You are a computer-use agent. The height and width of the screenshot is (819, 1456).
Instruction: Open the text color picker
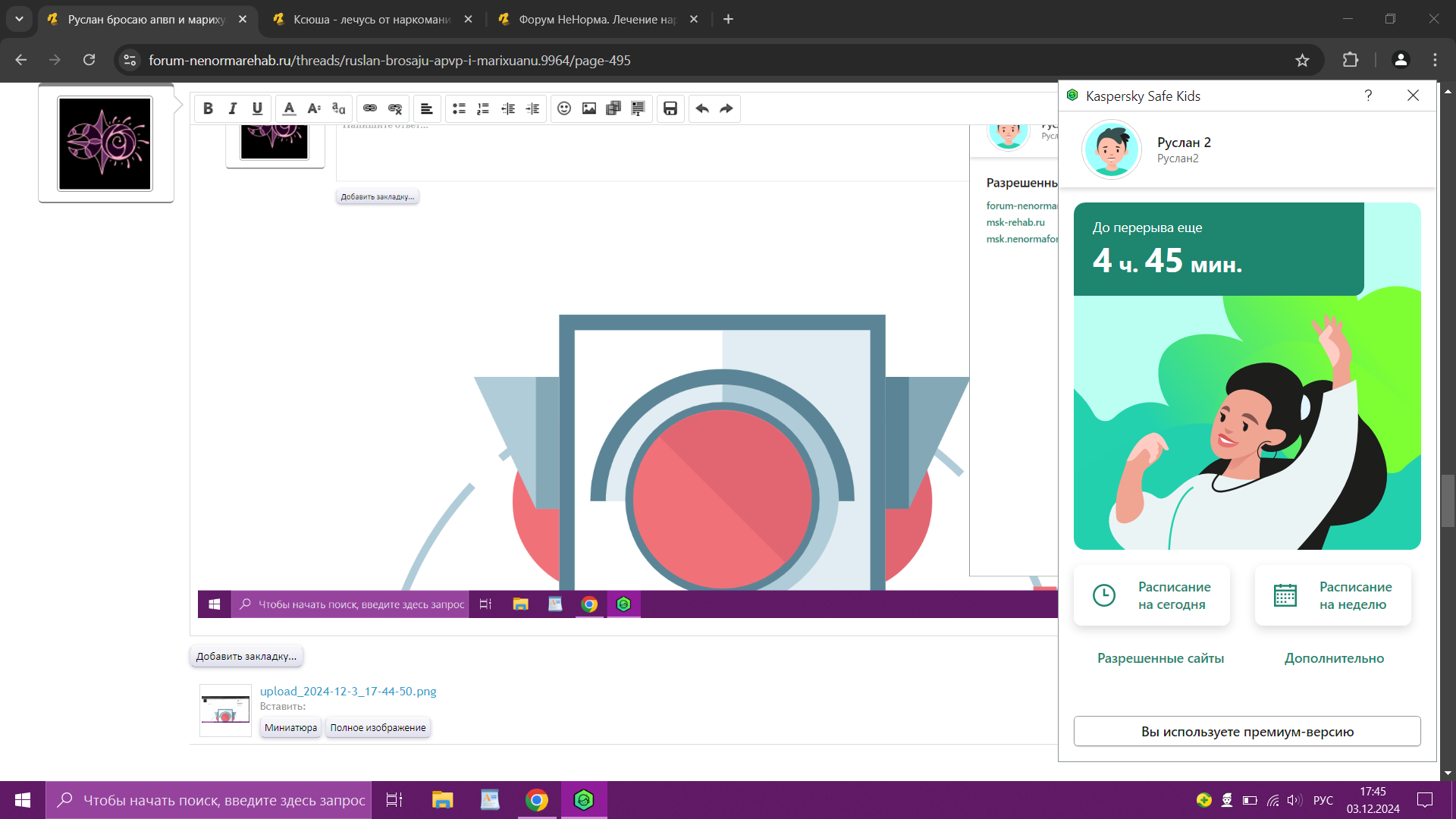pyautogui.click(x=289, y=108)
